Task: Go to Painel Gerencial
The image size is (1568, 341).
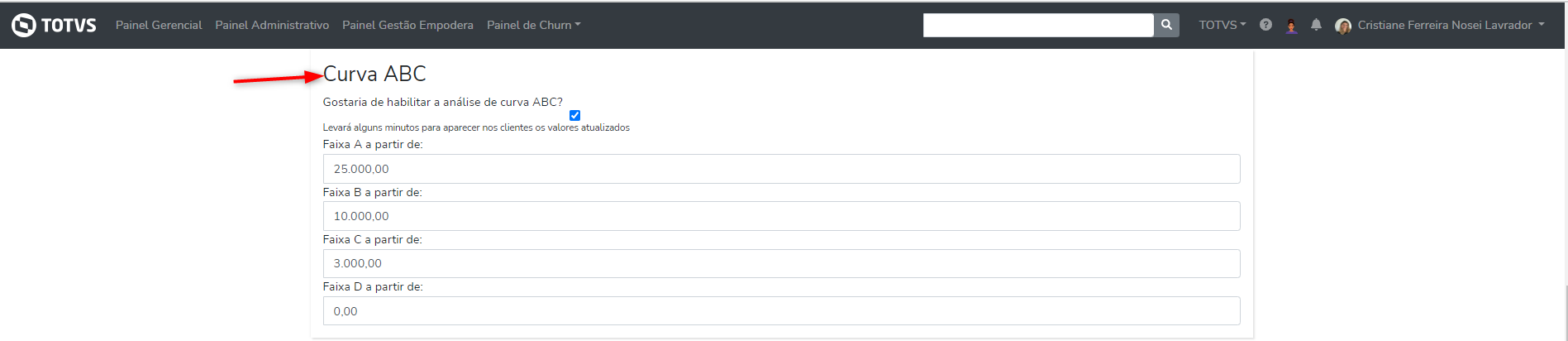Action: 159,25
